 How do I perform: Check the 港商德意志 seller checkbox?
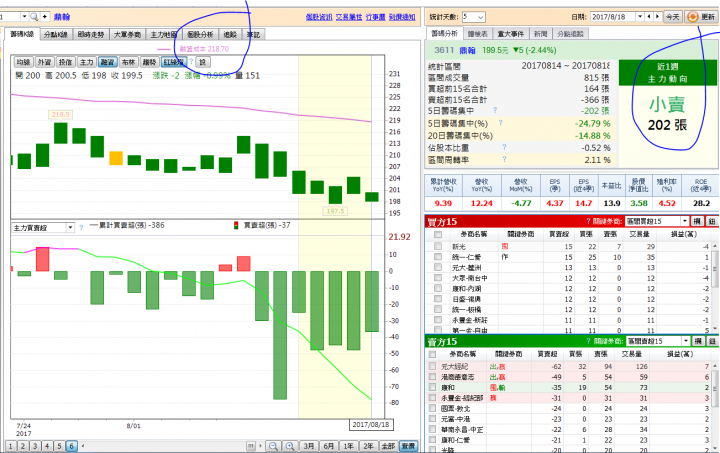432,377
